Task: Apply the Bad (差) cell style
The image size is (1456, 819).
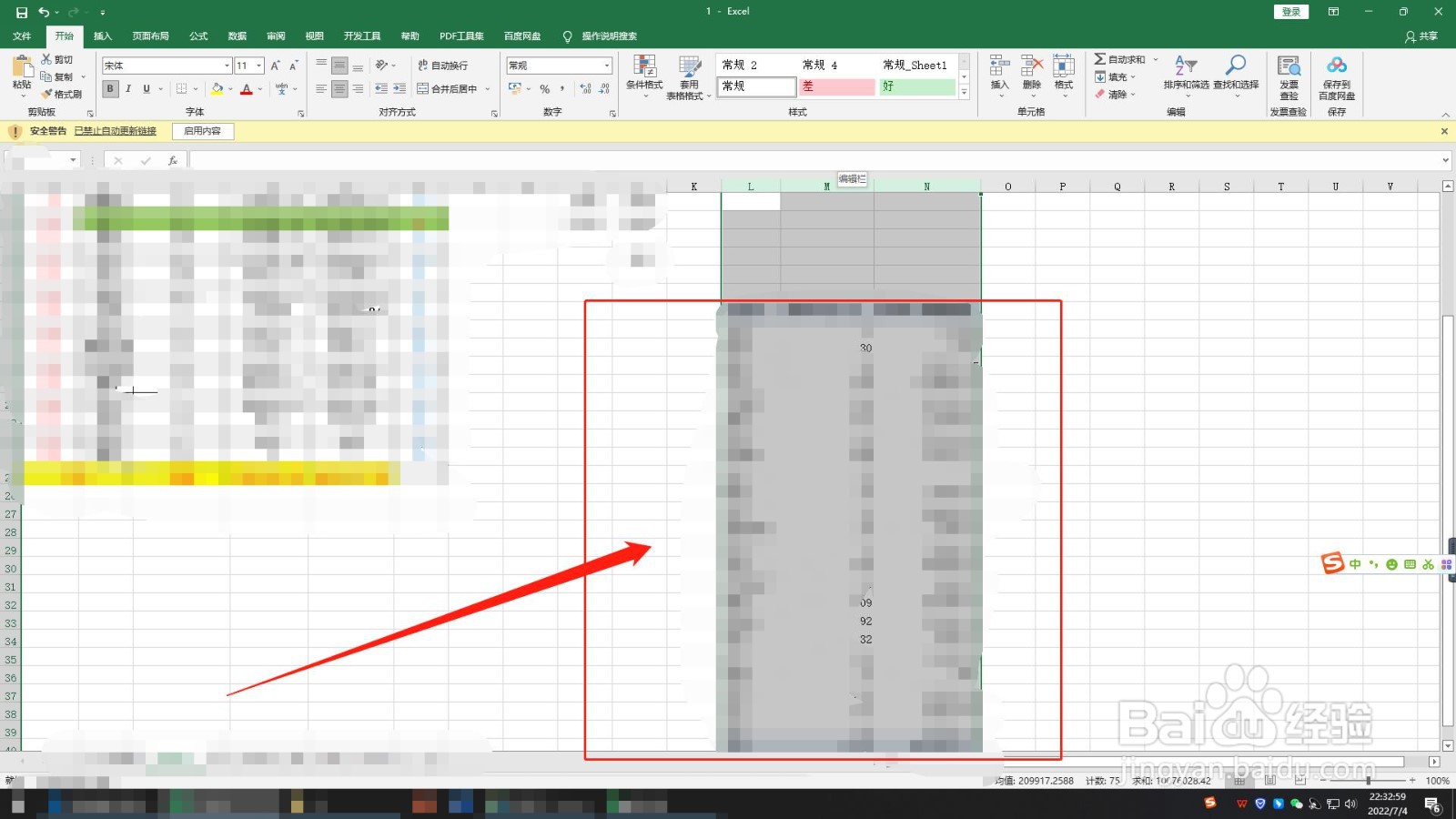Action: click(837, 86)
